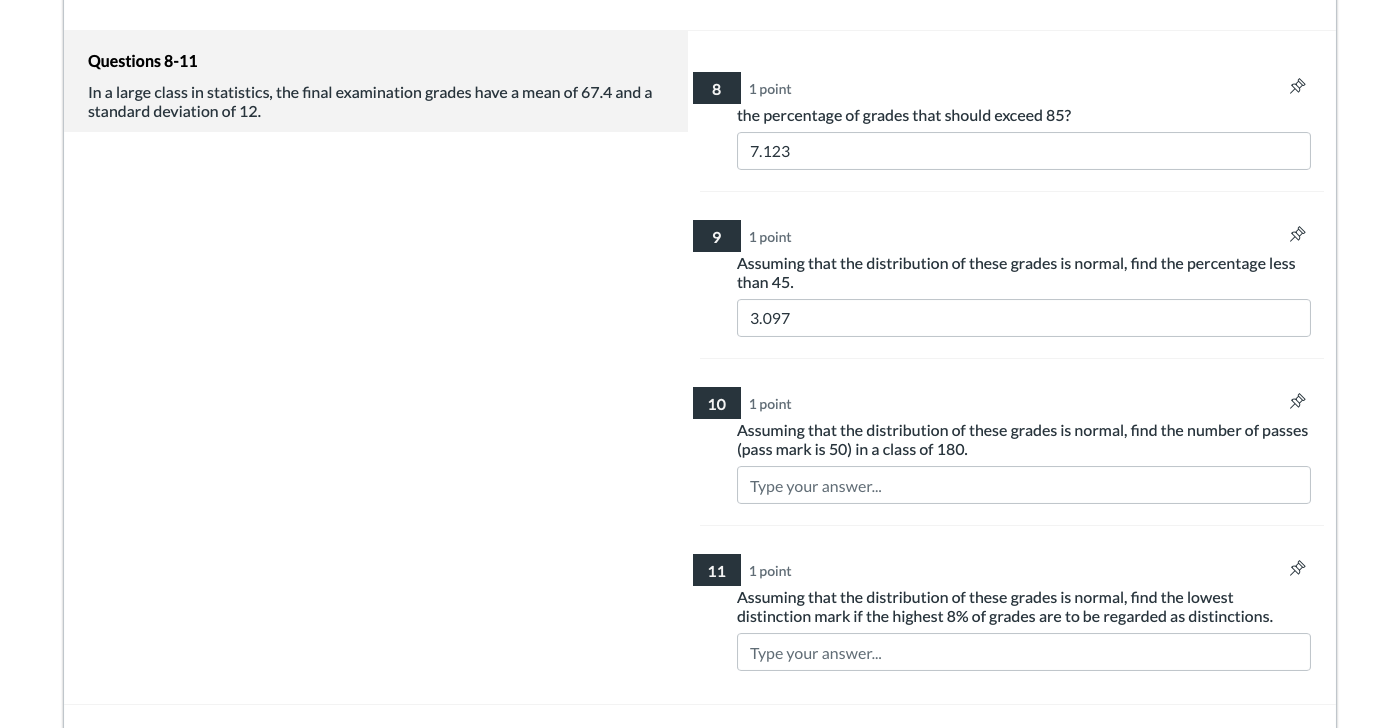Click the question asking about grades exceeding 85
Image resolution: width=1378 pixels, height=728 pixels.
tap(904, 115)
